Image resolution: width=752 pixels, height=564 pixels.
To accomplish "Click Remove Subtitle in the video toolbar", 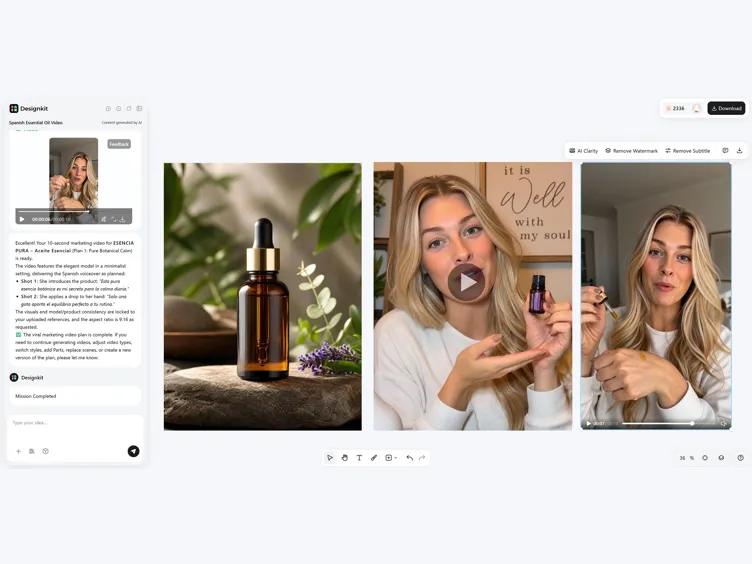I will (687, 151).
